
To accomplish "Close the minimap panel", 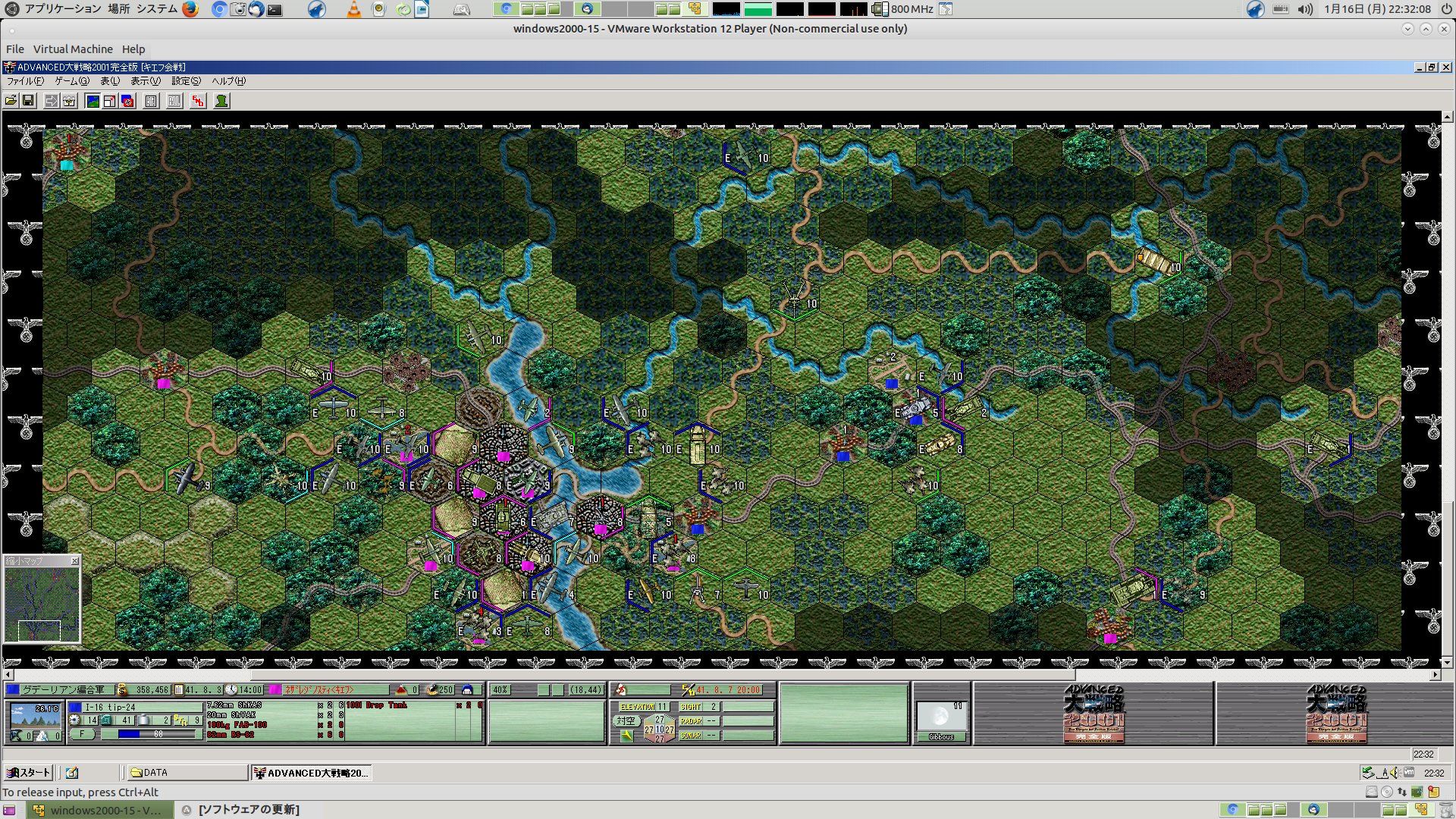I will pyautogui.click(x=74, y=561).
